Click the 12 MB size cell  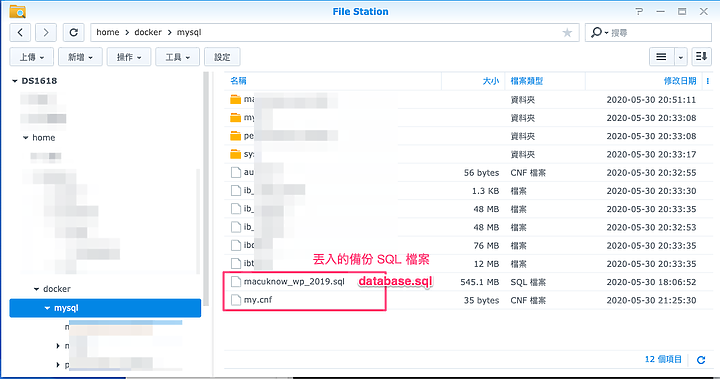486,264
